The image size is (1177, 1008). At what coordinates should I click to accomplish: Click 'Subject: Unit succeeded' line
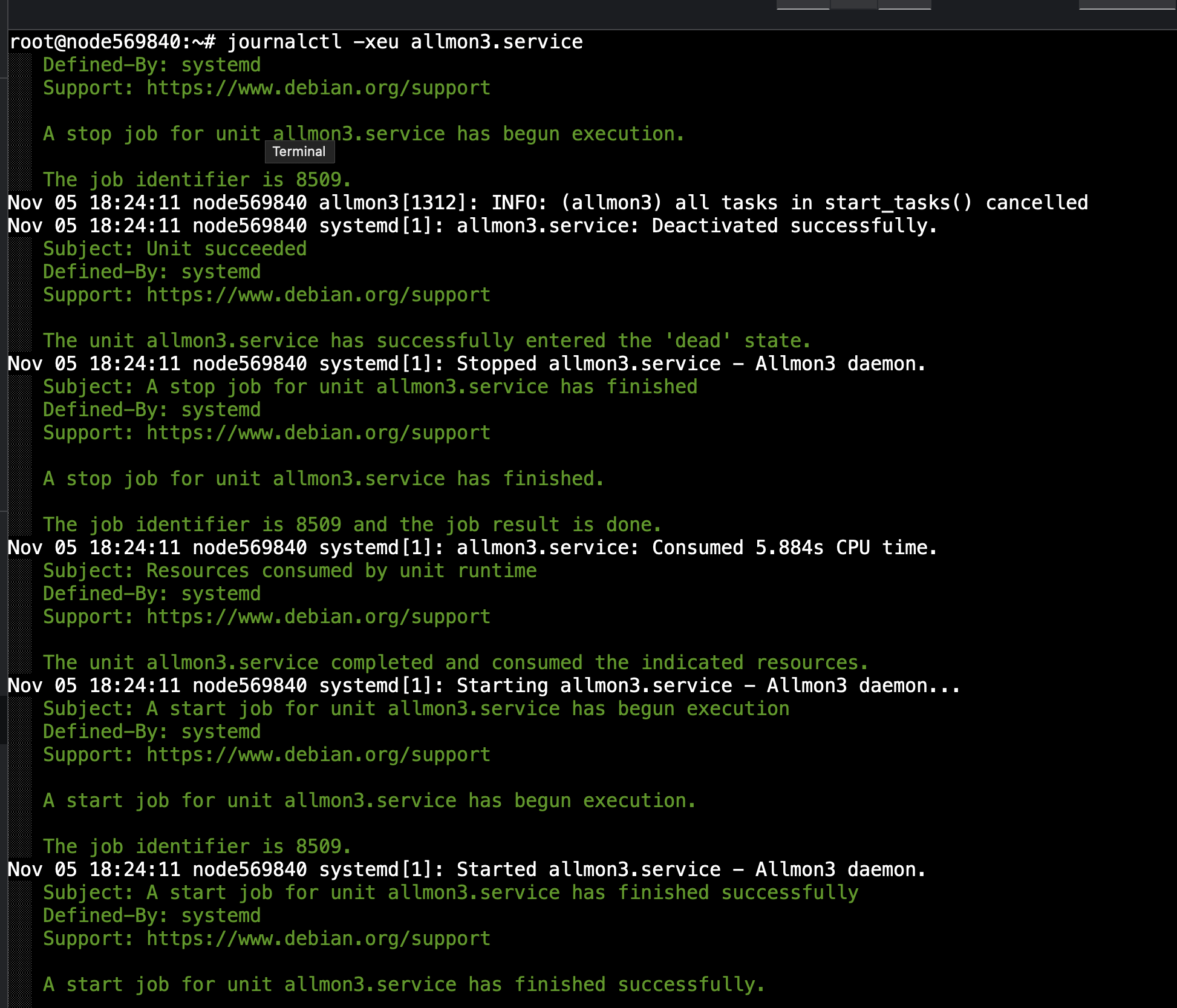tap(175, 249)
